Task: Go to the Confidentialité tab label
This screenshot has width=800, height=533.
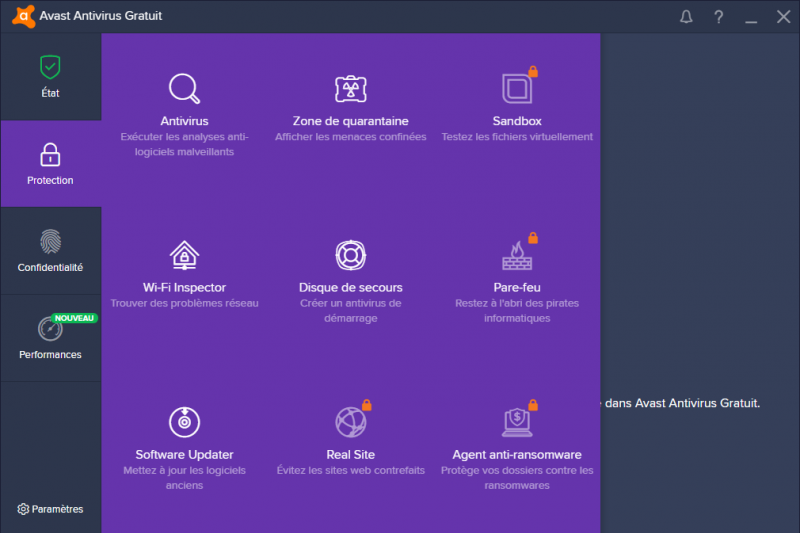Action: point(50,267)
